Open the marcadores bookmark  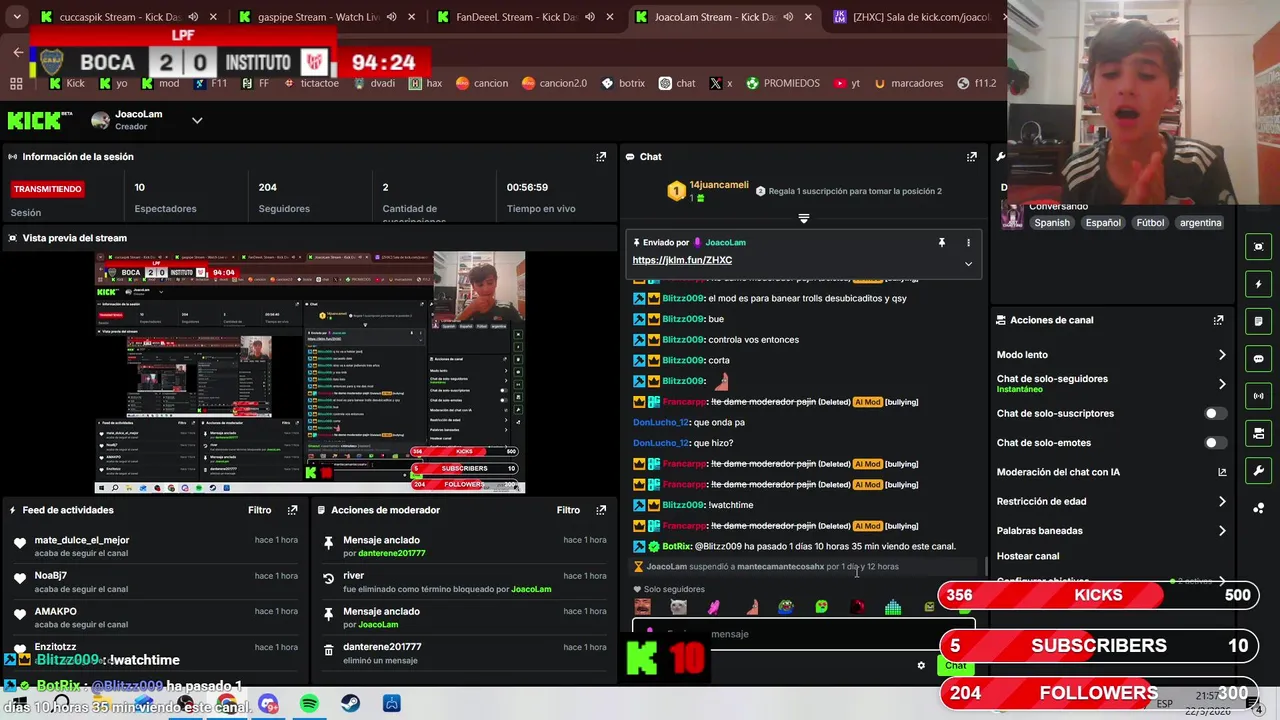pyautogui.click(x=909, y=83)
